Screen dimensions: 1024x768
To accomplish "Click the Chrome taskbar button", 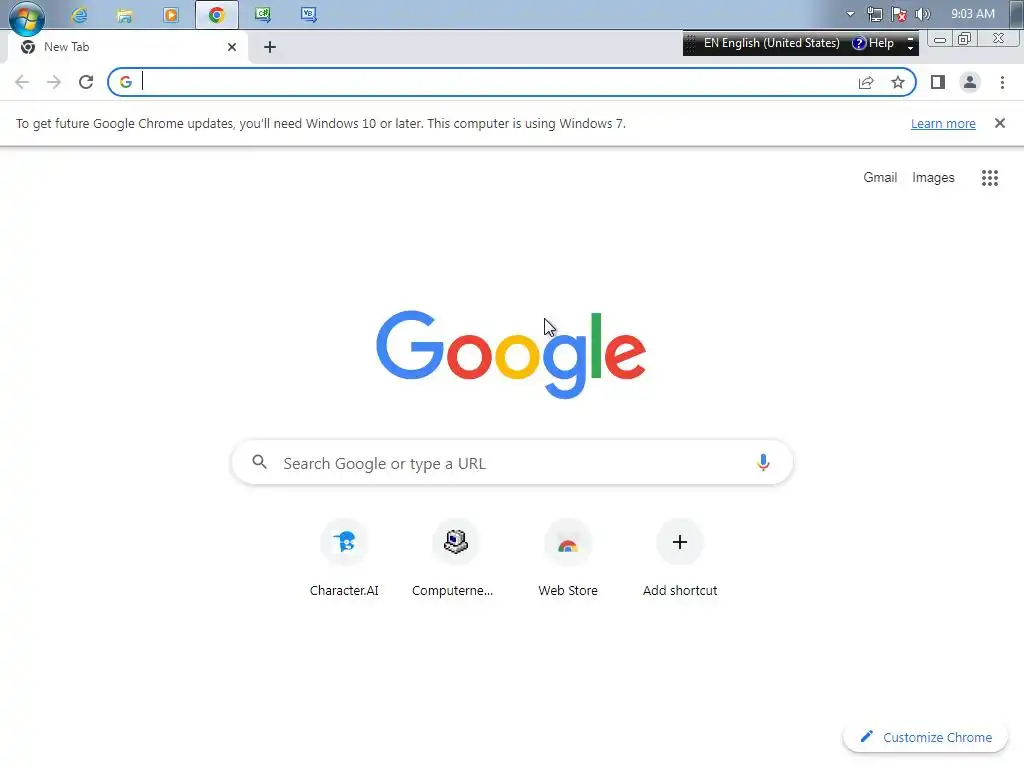I will (217, 14).
